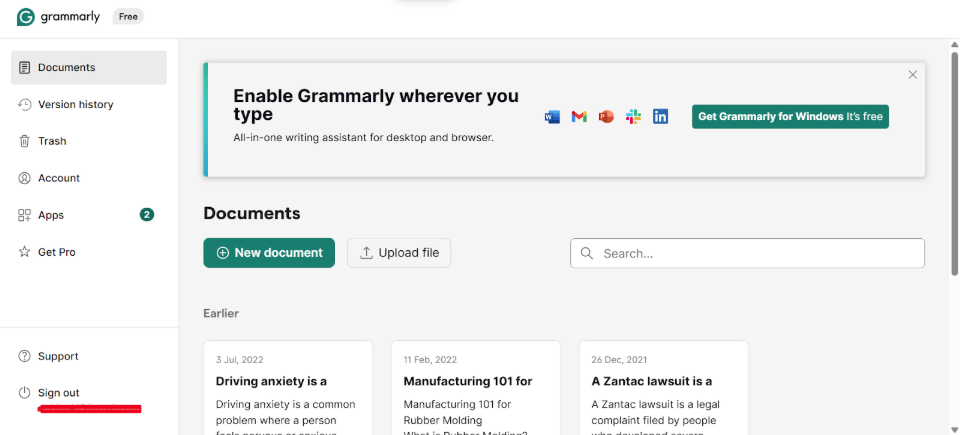Click the Gmail icon in banner
Viewport: 964px width, 435px height.
(x=579, y=117)
